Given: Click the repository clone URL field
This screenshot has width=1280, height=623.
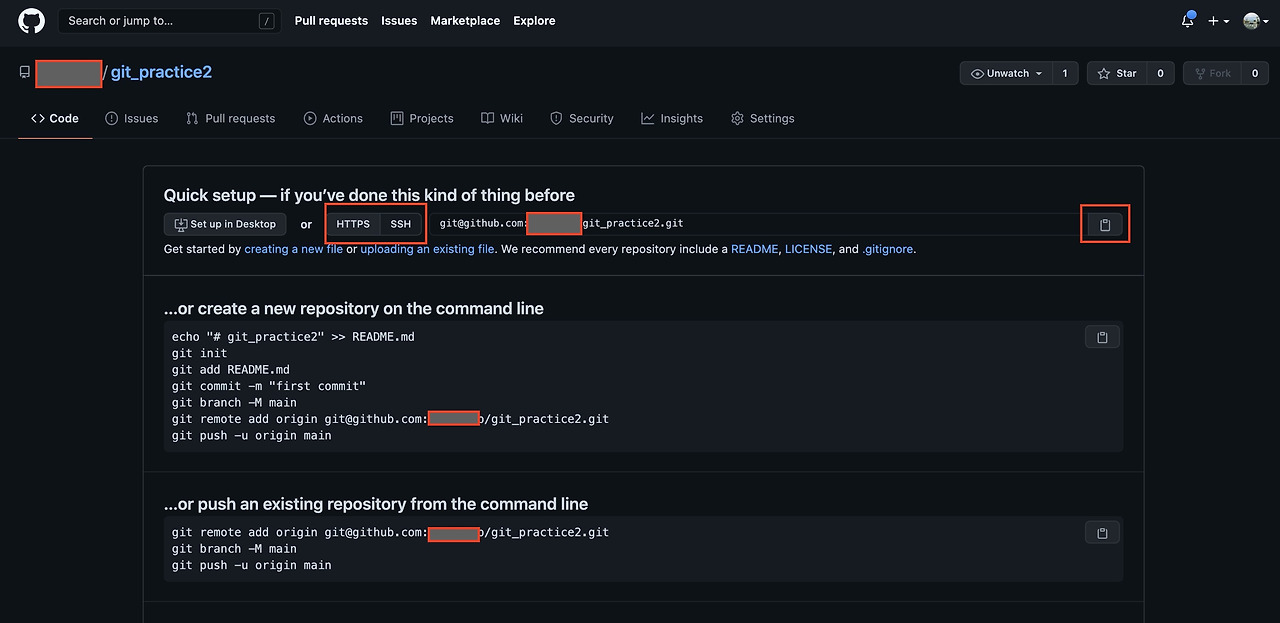Looking at the screenshot, I should coord(757,224).
